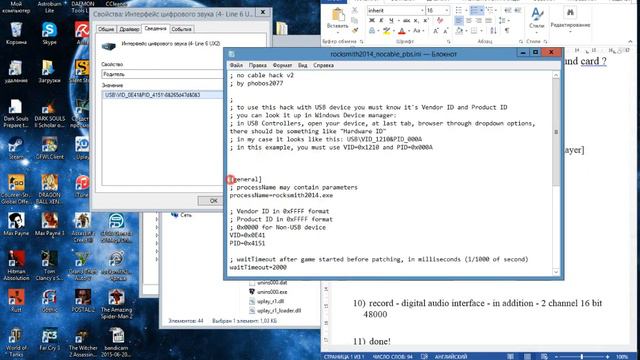Click the Format Painter brush icon
Viewport: 640px width, 360px height.
pos(355,30)
